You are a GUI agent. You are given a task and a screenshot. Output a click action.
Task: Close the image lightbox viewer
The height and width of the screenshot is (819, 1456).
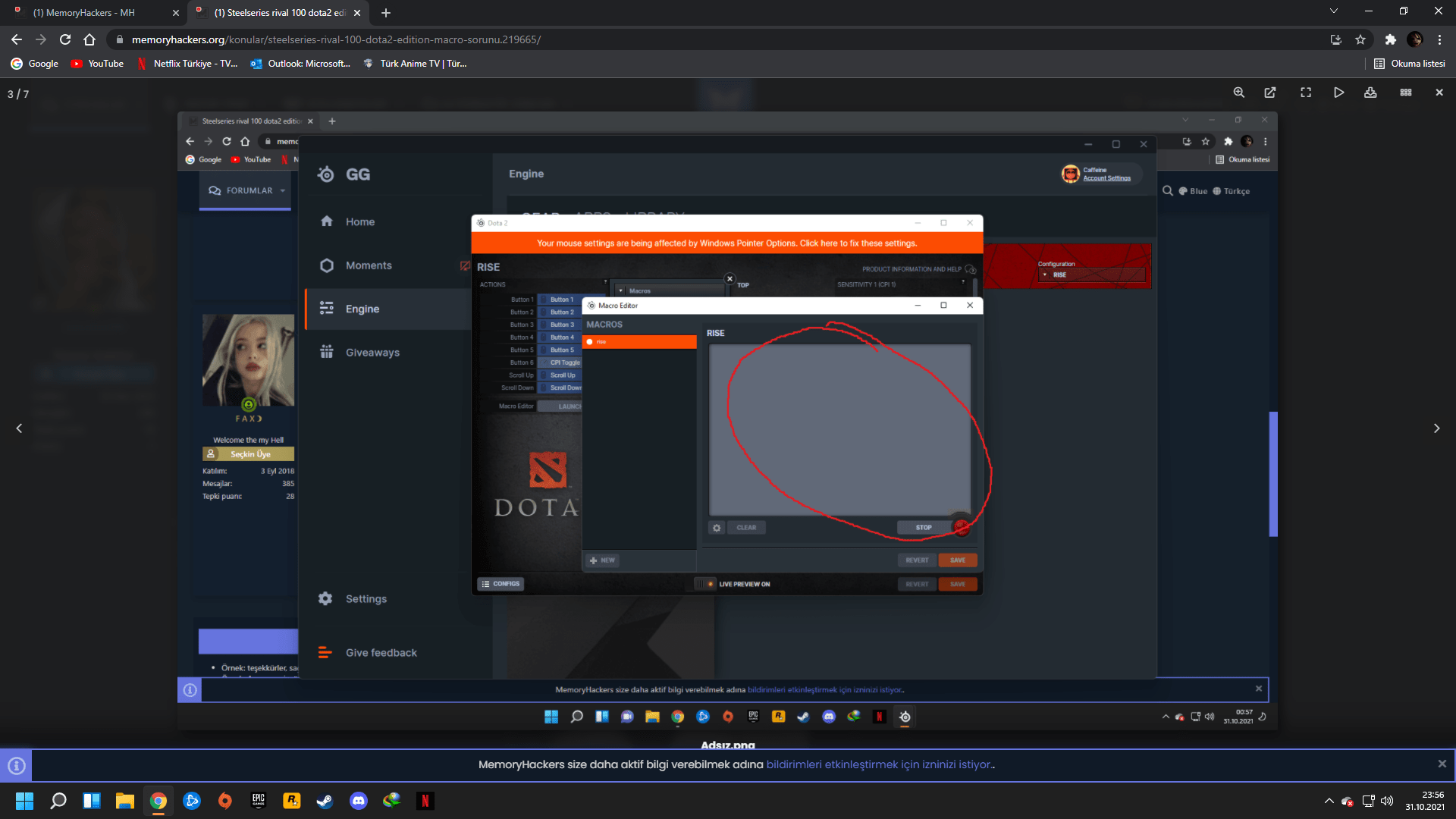pyautogui.click(x=1439, y=93)
